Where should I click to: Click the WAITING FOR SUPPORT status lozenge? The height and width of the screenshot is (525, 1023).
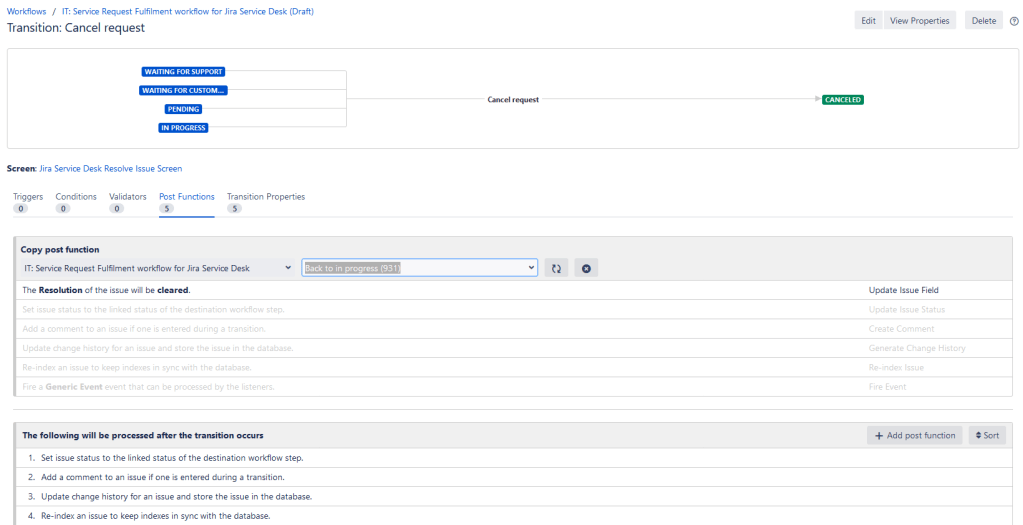pyautogui.click(x=184, y=72)
